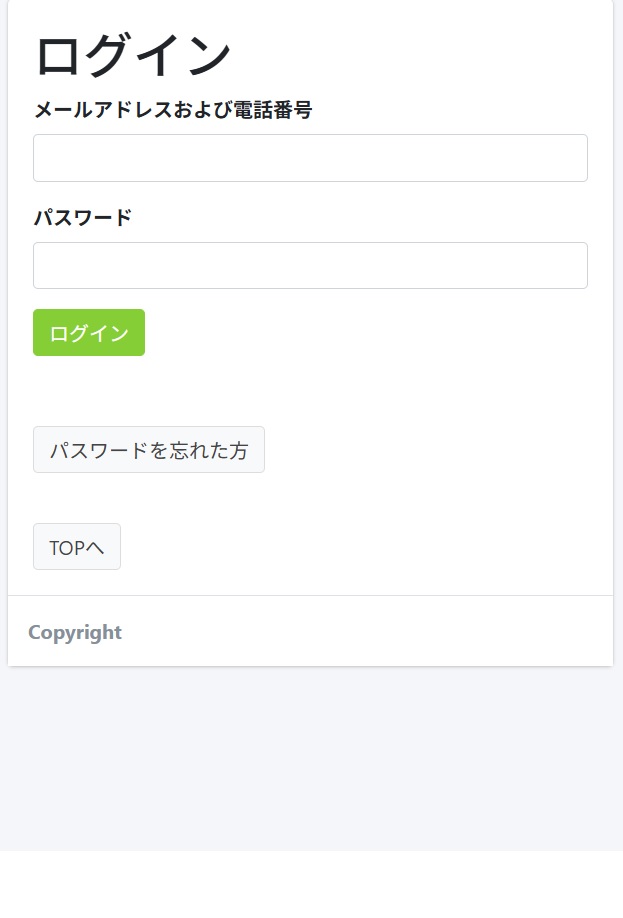The height and width of the screenshot is (918, 623).
Task: Click the メールアドレスおよび電話番号 input field
Action: pos(310,158)
